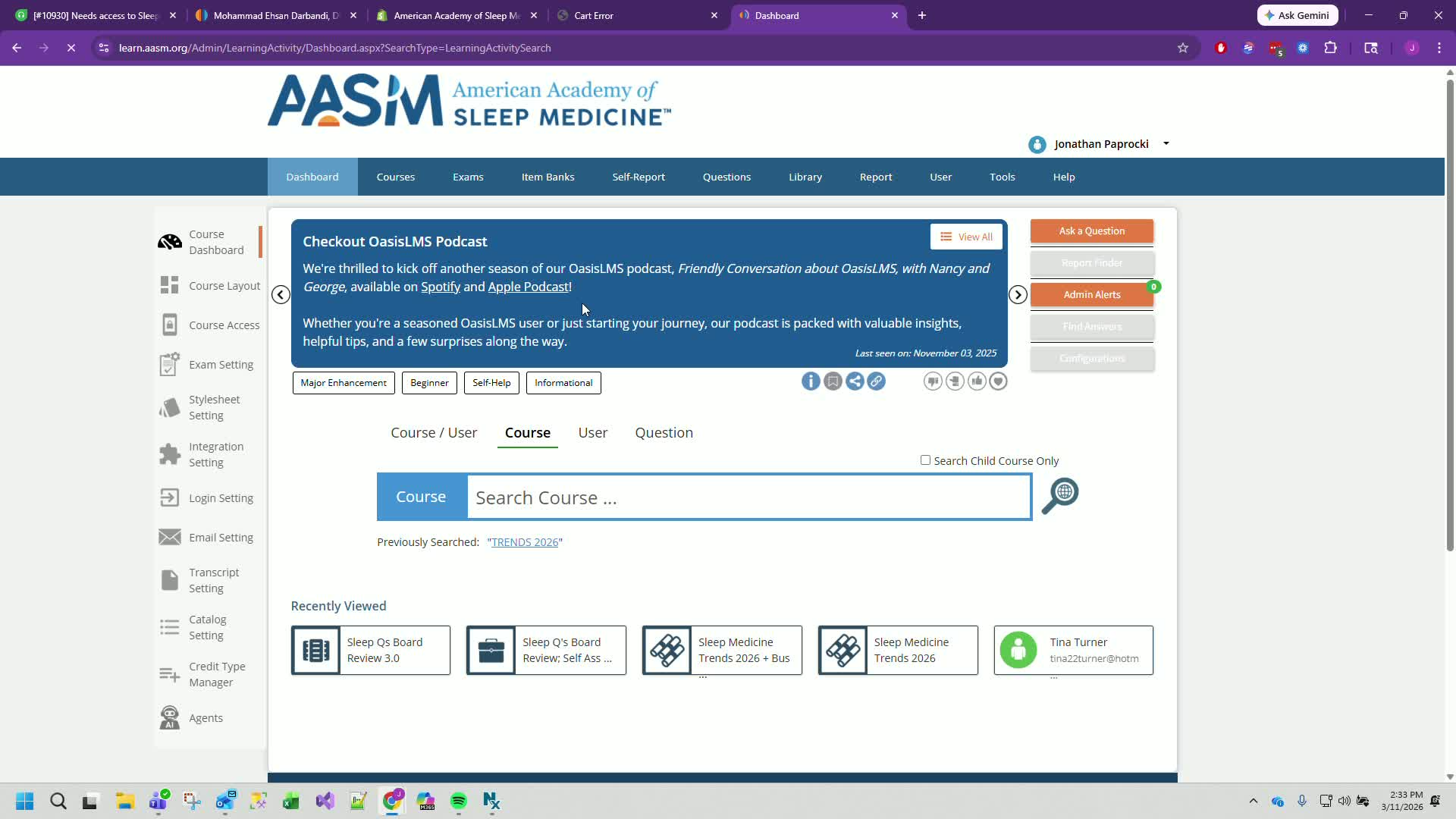Open Integration Setting in the sidebar
This screenshot has width=1456, height=819.
[x=215, y=454]
